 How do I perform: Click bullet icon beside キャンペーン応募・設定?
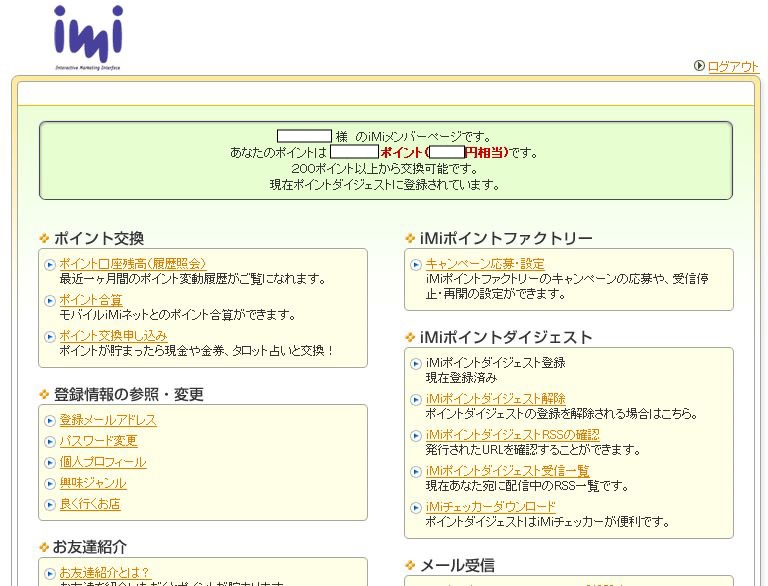click(x=415, y=265)
